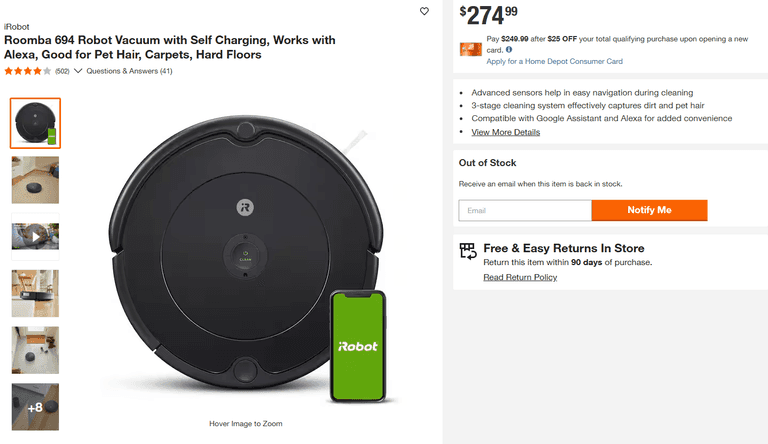Select the second thumbnail of Roomba on floor
The height and width of the screenshot is (444, 768).
(35, 180)
